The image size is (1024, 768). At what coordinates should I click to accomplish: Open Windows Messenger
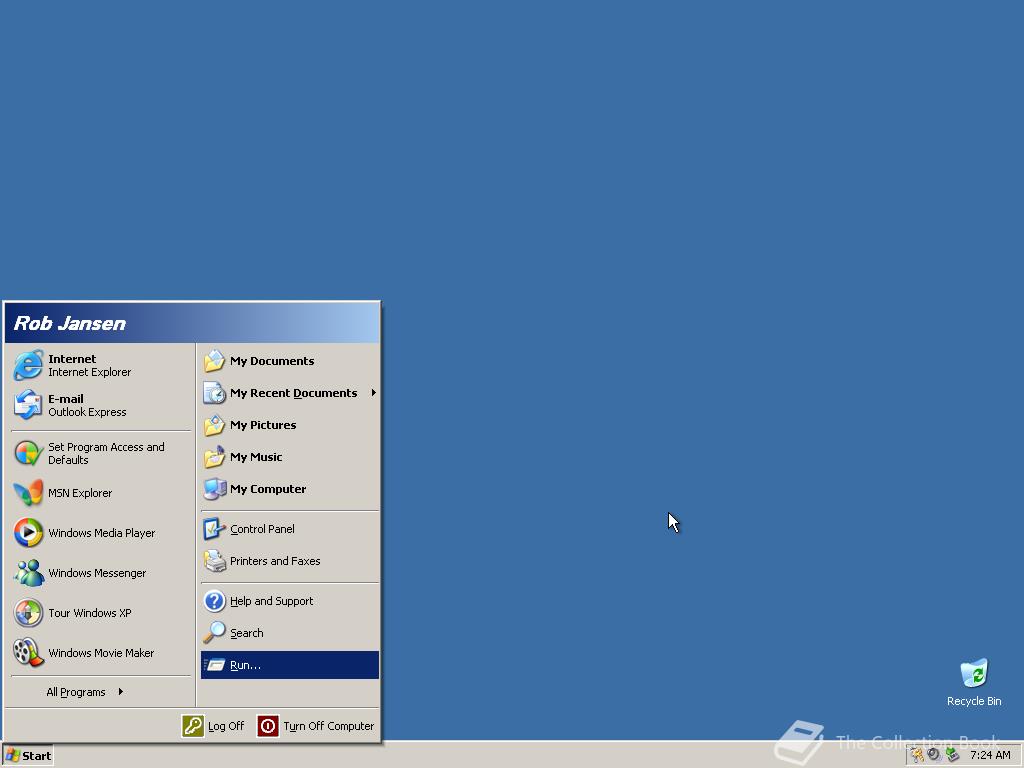click(101, 573)
